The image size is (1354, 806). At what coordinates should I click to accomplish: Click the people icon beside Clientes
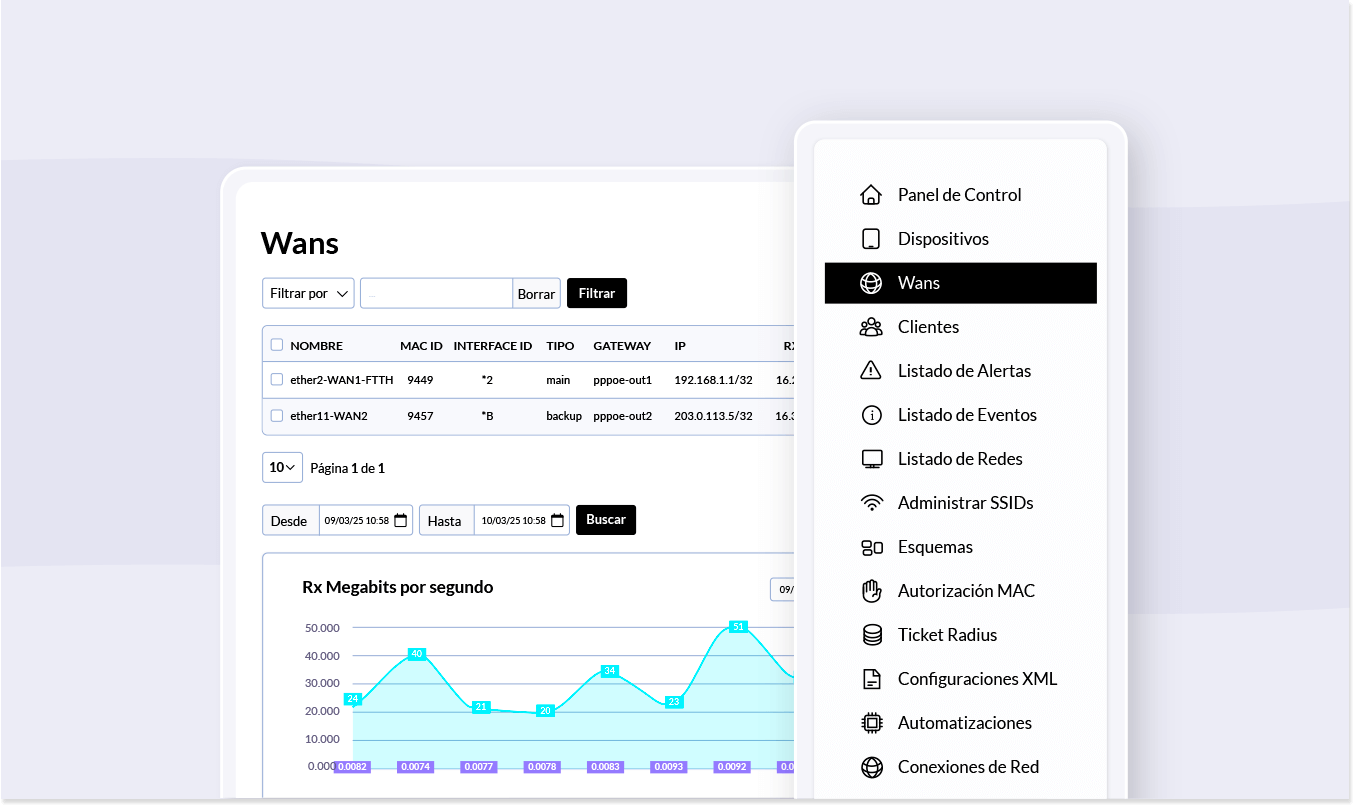pyautogui.click(x=871, y=327)
